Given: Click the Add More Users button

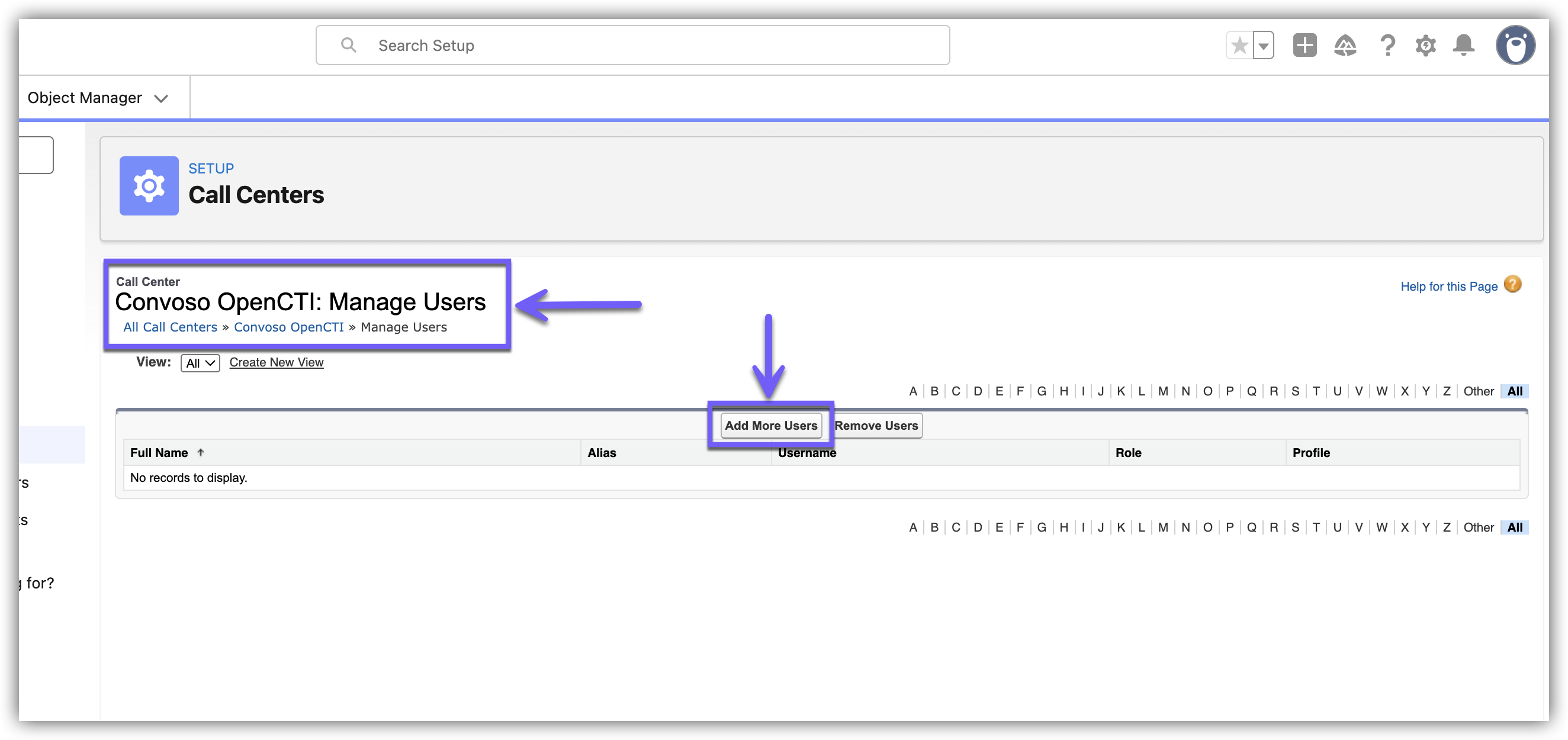Looking at the screenshot, I should (x=770, y=426).
